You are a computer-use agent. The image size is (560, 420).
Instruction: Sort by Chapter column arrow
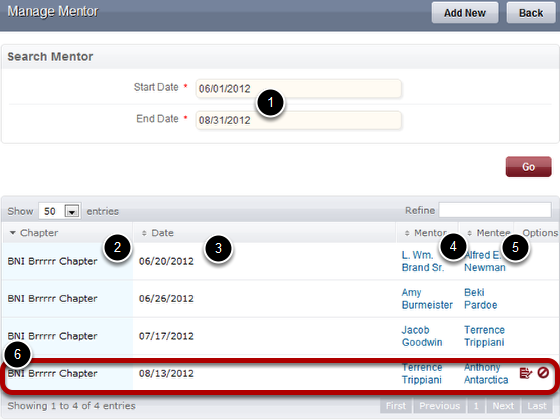12,233
